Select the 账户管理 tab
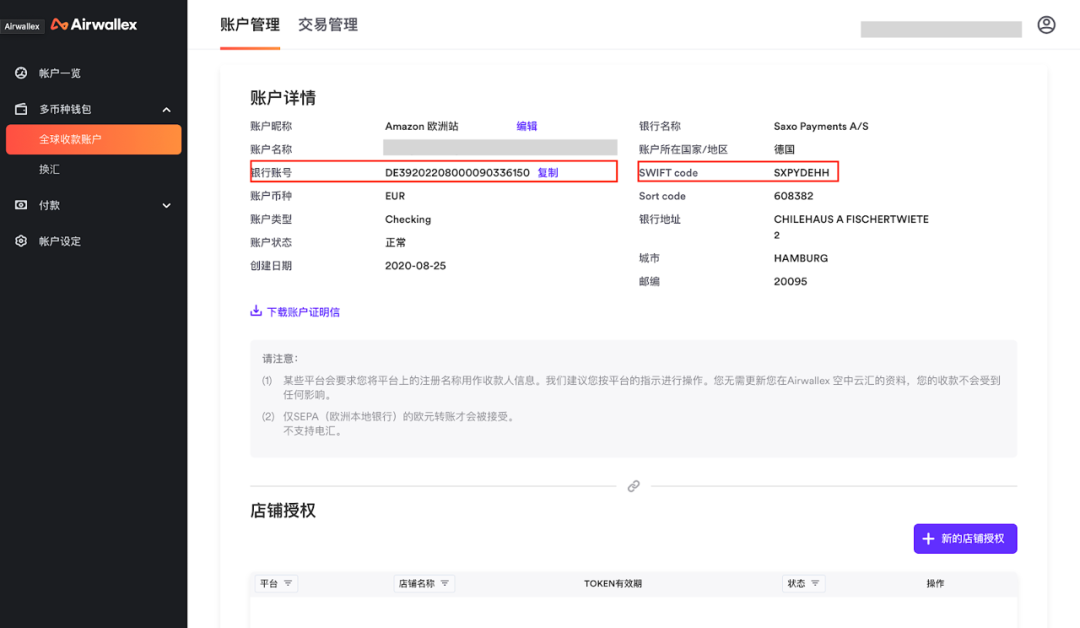The height and width of the screenshot is (628, 1080). pos(248,25)
